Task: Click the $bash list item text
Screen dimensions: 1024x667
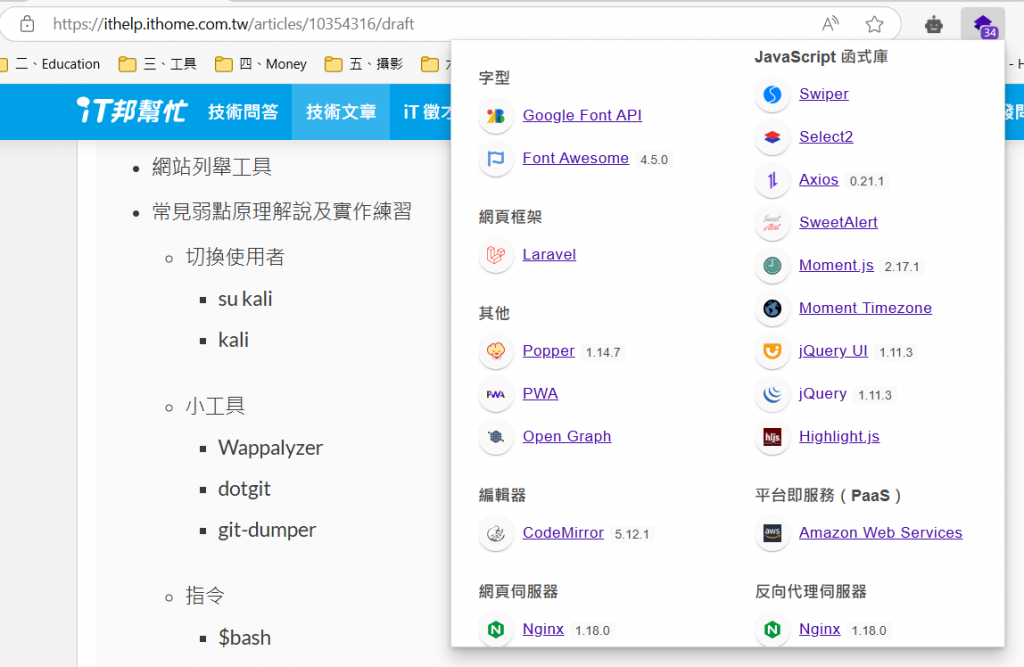Action: click(x=244, y=638)
